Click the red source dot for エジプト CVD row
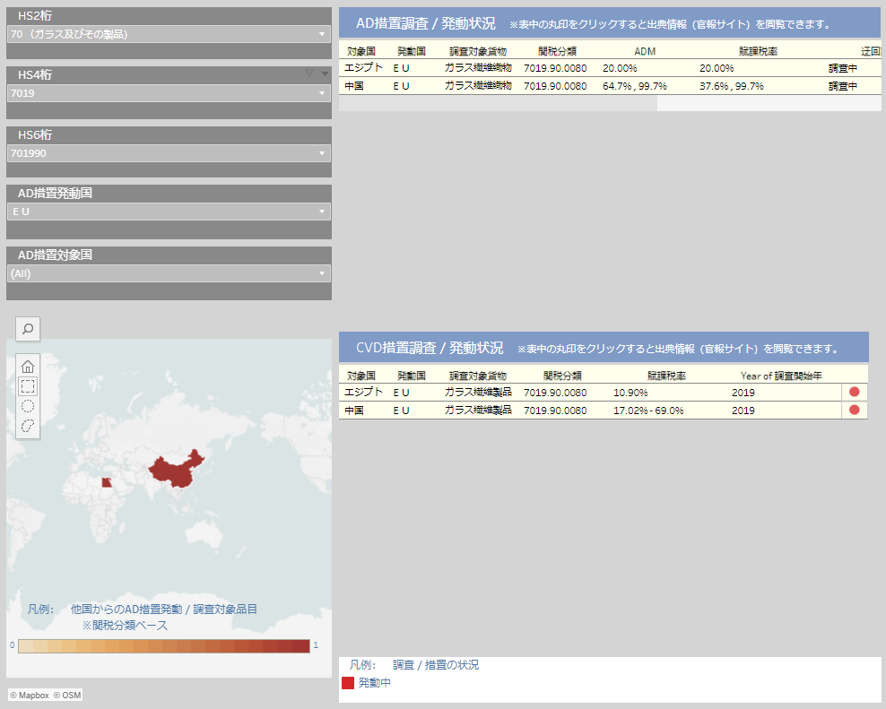 (854, 392)
